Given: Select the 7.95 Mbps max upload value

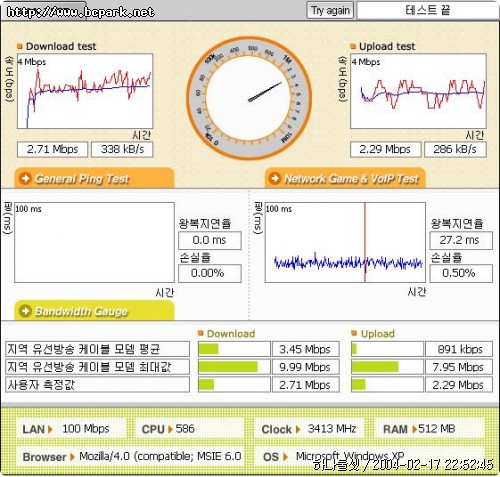Looking at the screenshot, I should [459, 367].
